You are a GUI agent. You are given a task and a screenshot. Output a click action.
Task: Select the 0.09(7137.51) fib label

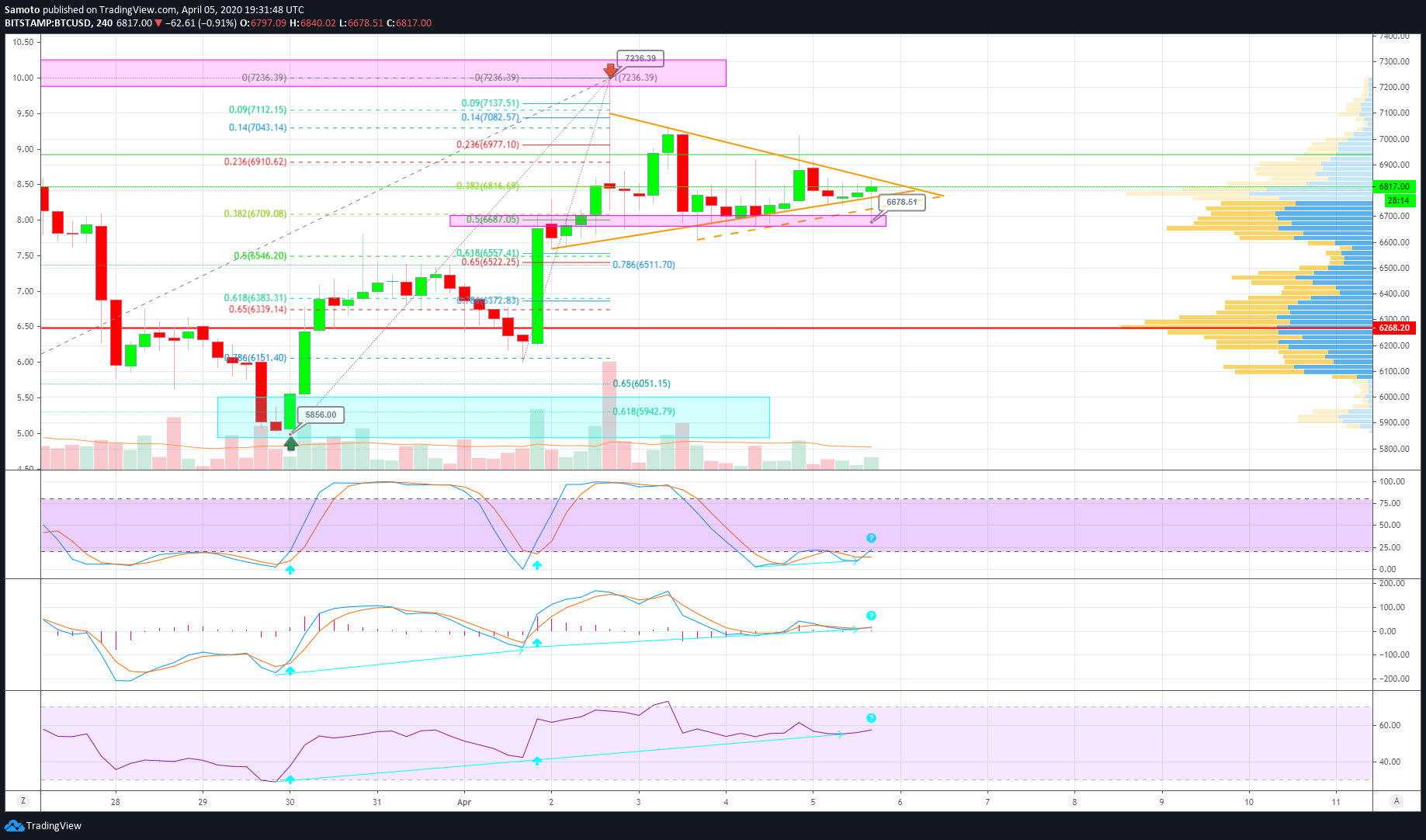491,102
